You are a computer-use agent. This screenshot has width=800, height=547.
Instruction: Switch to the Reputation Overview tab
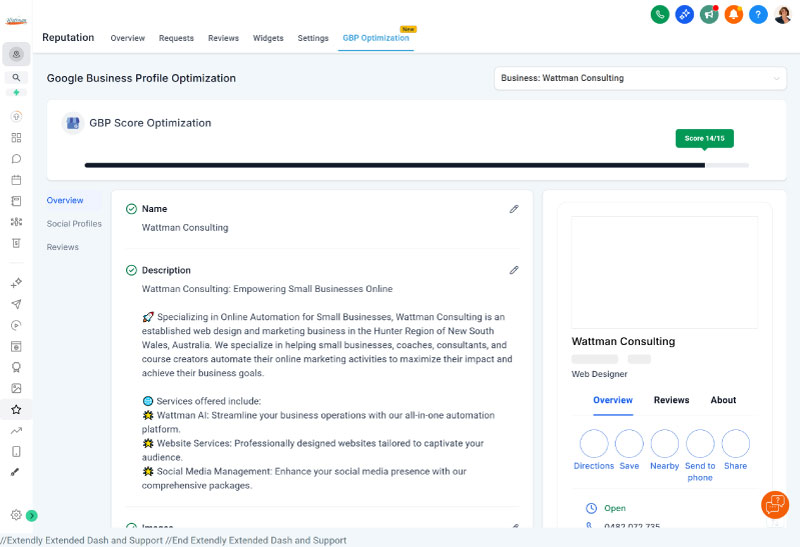coord(128,38)
